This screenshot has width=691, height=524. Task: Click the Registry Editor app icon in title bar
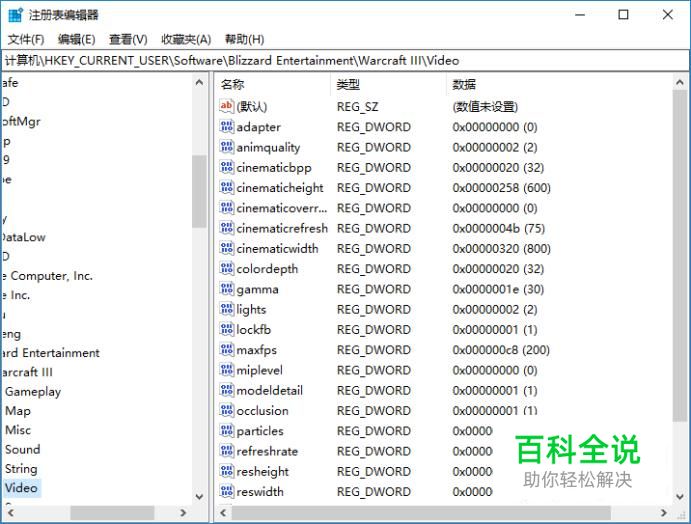[x=15, y=15]
